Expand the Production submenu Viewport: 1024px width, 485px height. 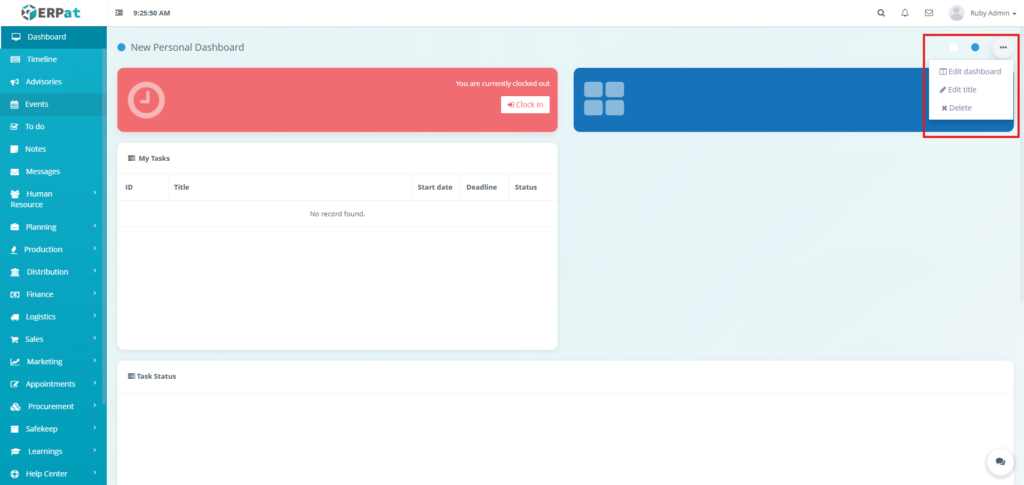pos(95,249)
